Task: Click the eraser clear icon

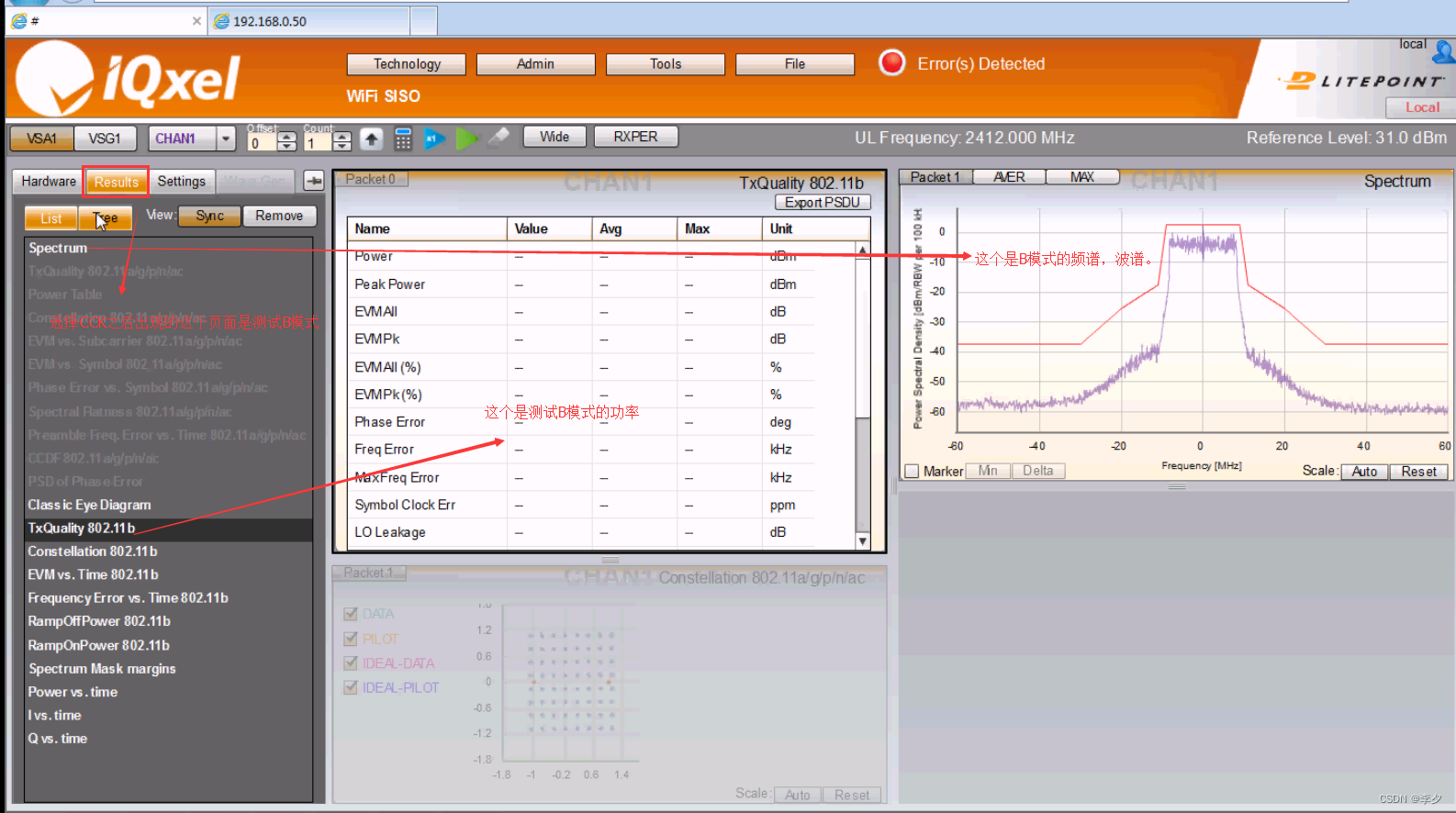Action: point(498,138)
